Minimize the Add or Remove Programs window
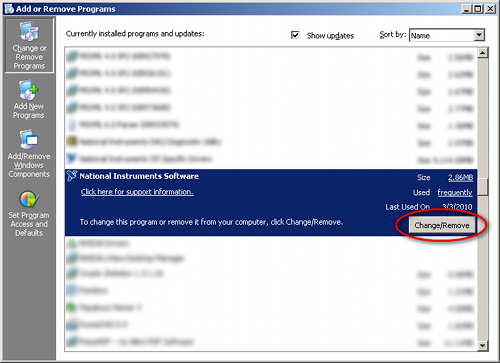The width and height of the screenshot is (500, 363). click(467, 9)
